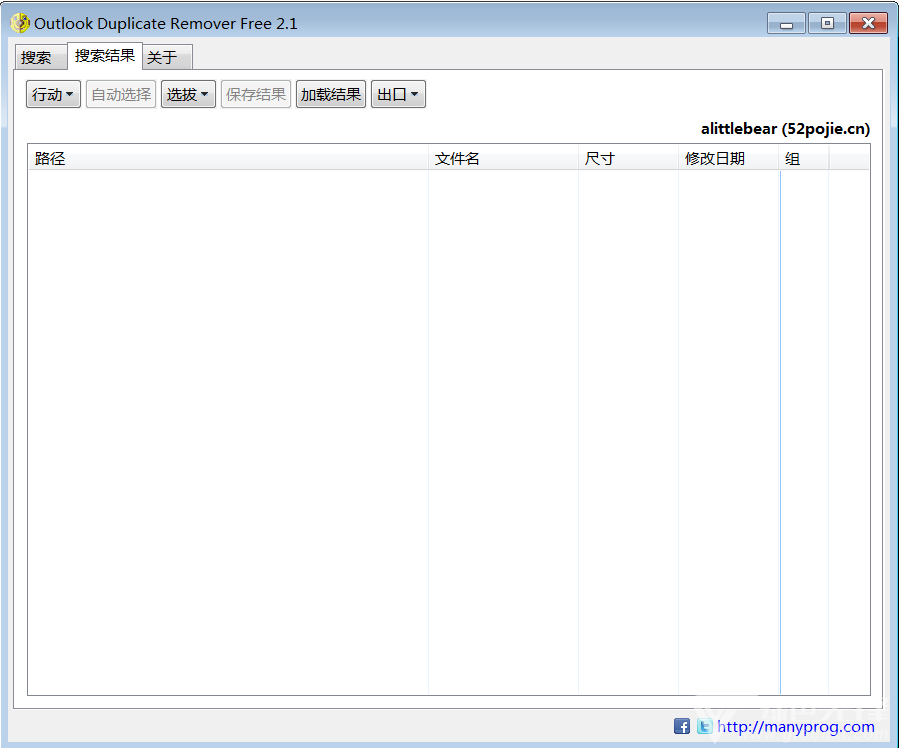Viewport: 899px width, 748px height.
Task: Click the 自动选择 button
Action: pyautogui.click(x=121, y=94)
